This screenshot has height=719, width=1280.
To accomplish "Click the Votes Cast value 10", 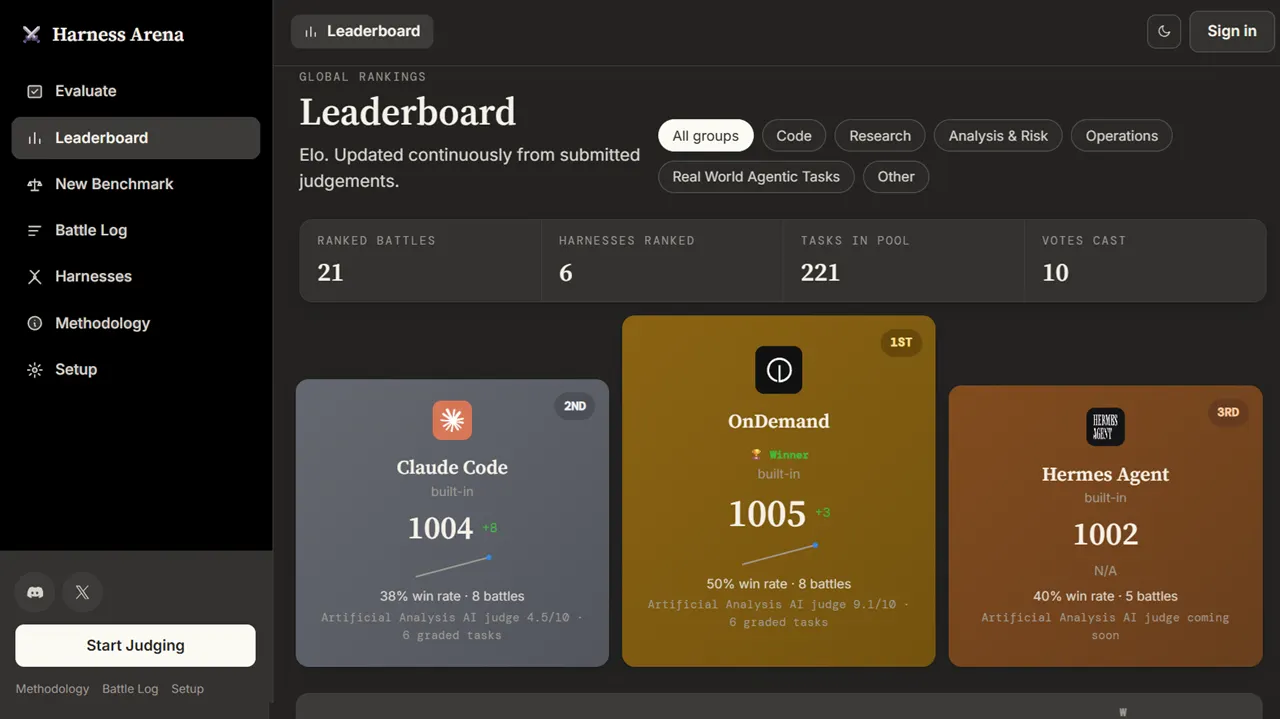I will pos(1056,273).
